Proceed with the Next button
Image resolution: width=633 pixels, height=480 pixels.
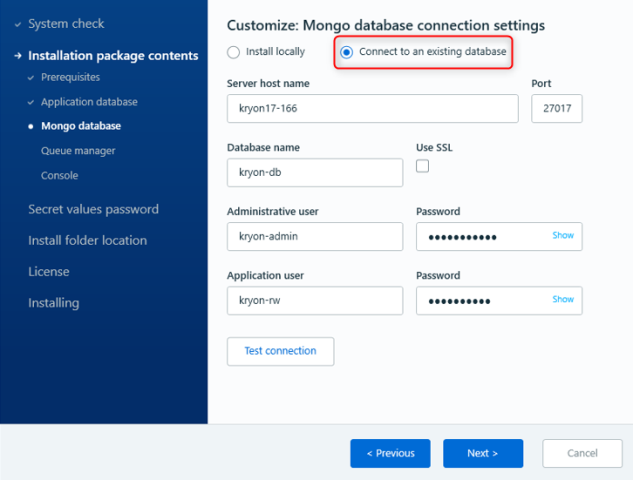tap(482, 453)
